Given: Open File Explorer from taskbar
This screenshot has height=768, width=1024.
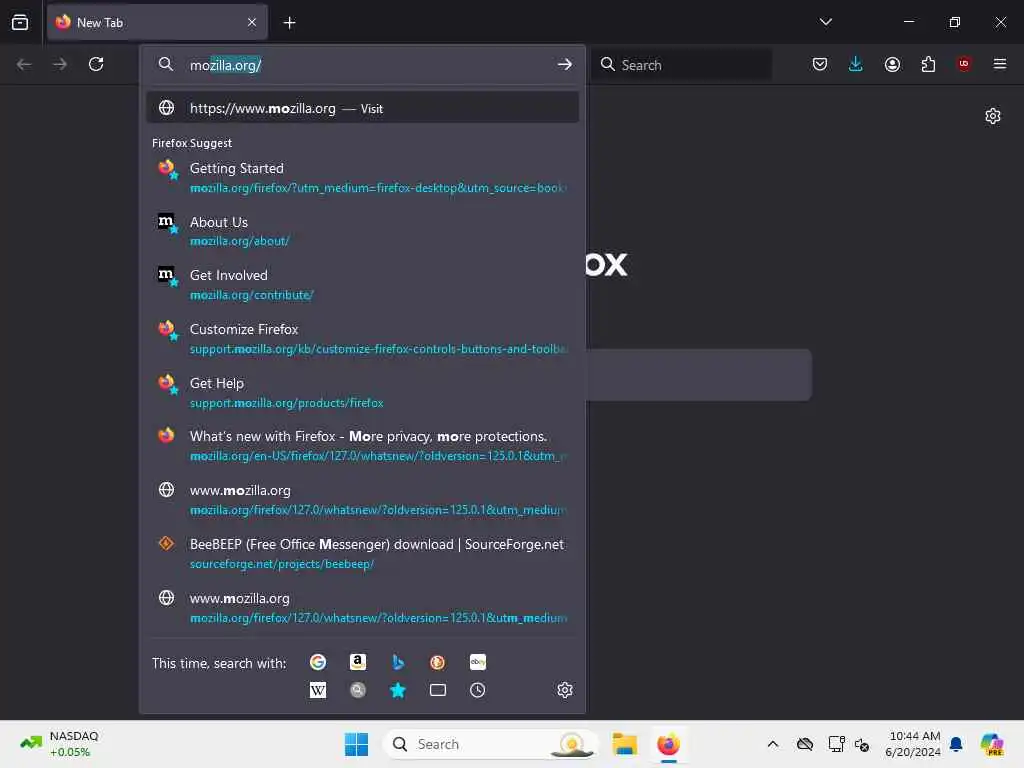Looking at the screenshot, I should coord(624,744).
